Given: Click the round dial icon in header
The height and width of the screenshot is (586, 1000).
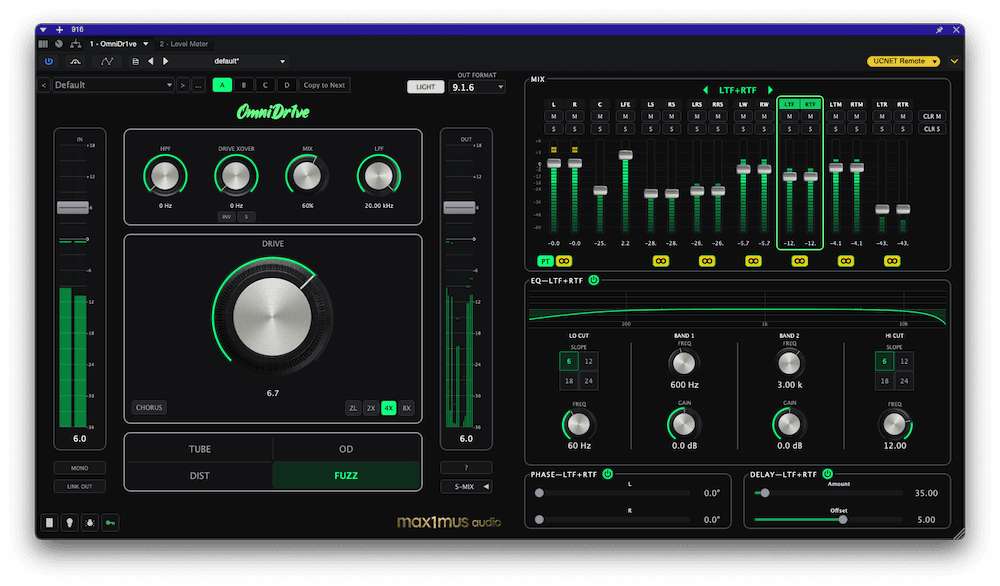Looking at the screenshot, I should coord(59,44).
